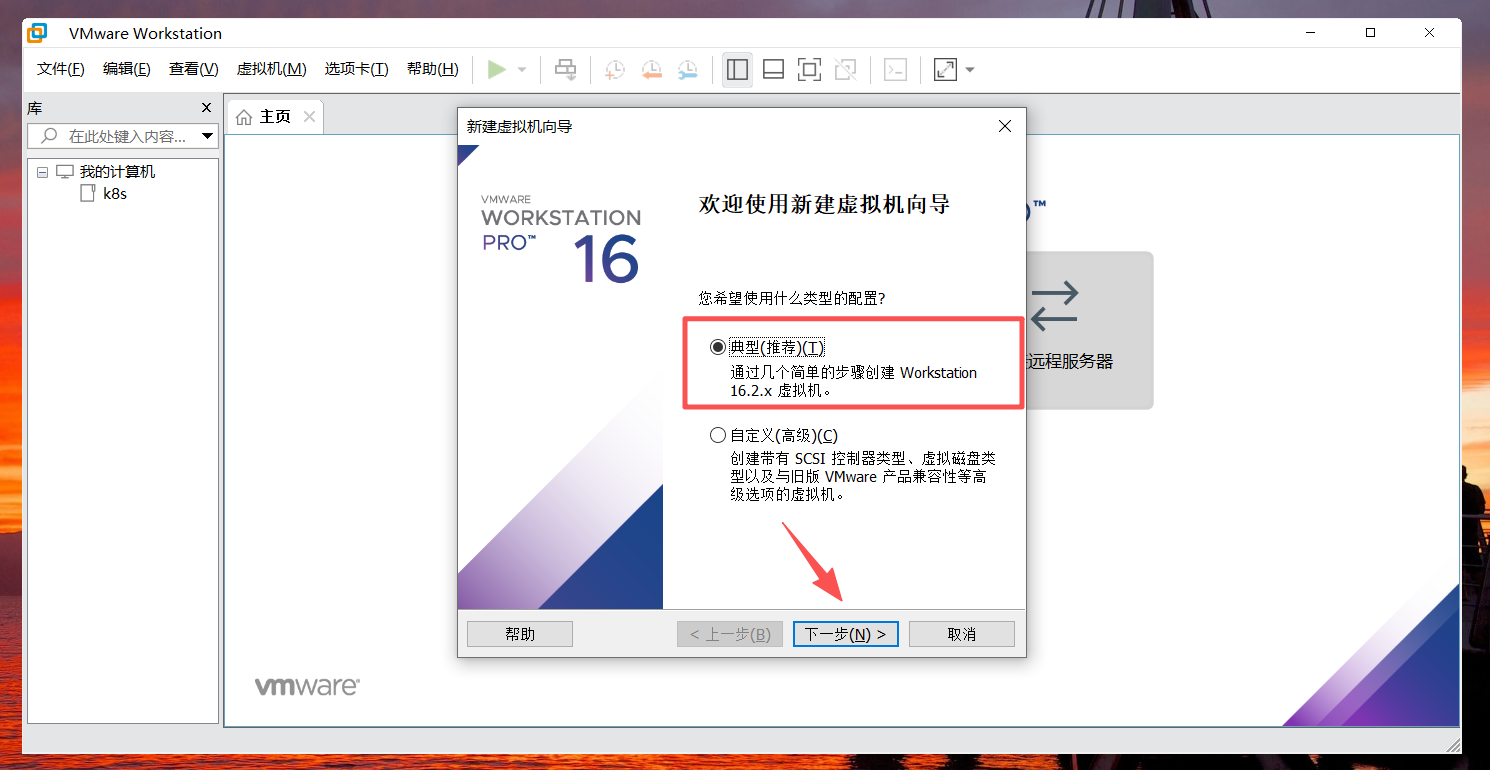
Task: Click the magnifier icon in the library search
Action: pyautogui.click(x=48, y=136)
